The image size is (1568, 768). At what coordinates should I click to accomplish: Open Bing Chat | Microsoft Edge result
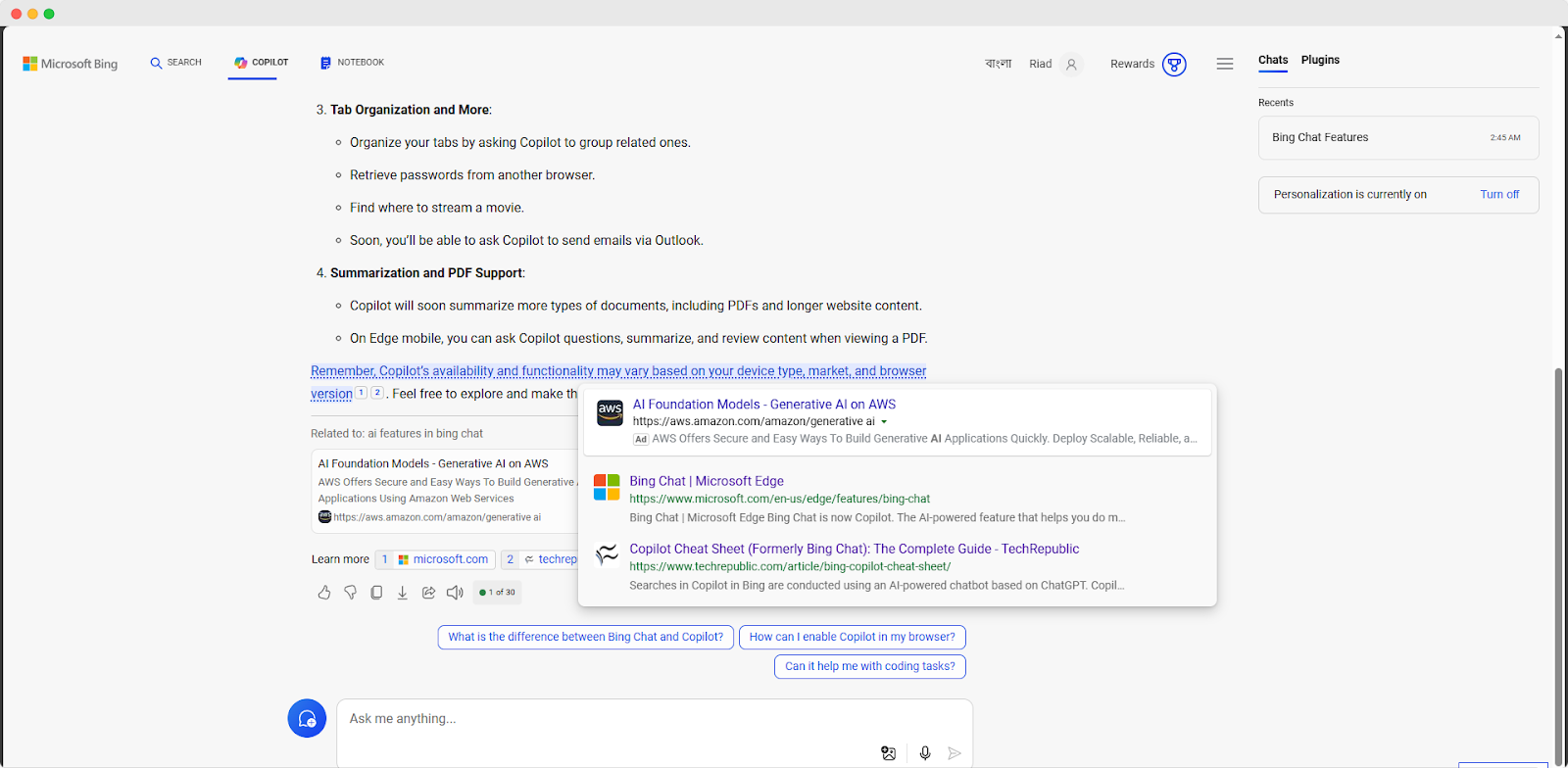click(x=707, y=482)
